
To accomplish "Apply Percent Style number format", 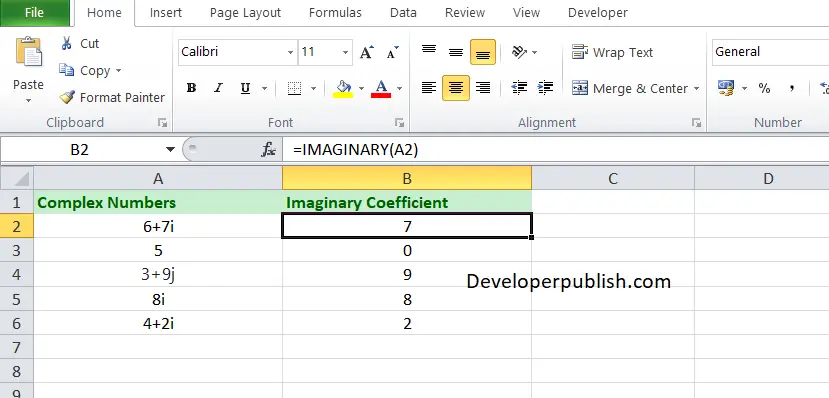I will tap(764, 88).
